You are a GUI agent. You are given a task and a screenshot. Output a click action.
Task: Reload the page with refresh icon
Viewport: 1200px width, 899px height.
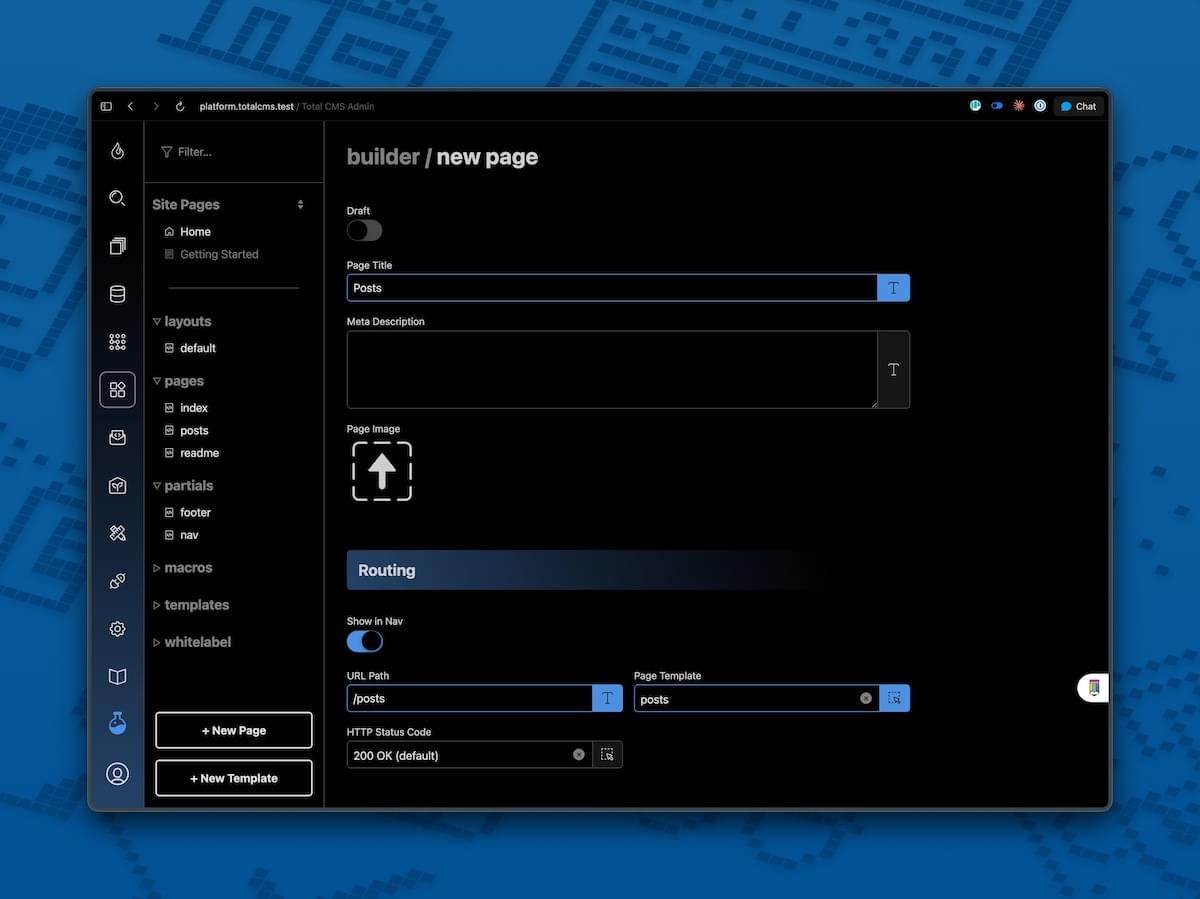click(x=180, y=106)
